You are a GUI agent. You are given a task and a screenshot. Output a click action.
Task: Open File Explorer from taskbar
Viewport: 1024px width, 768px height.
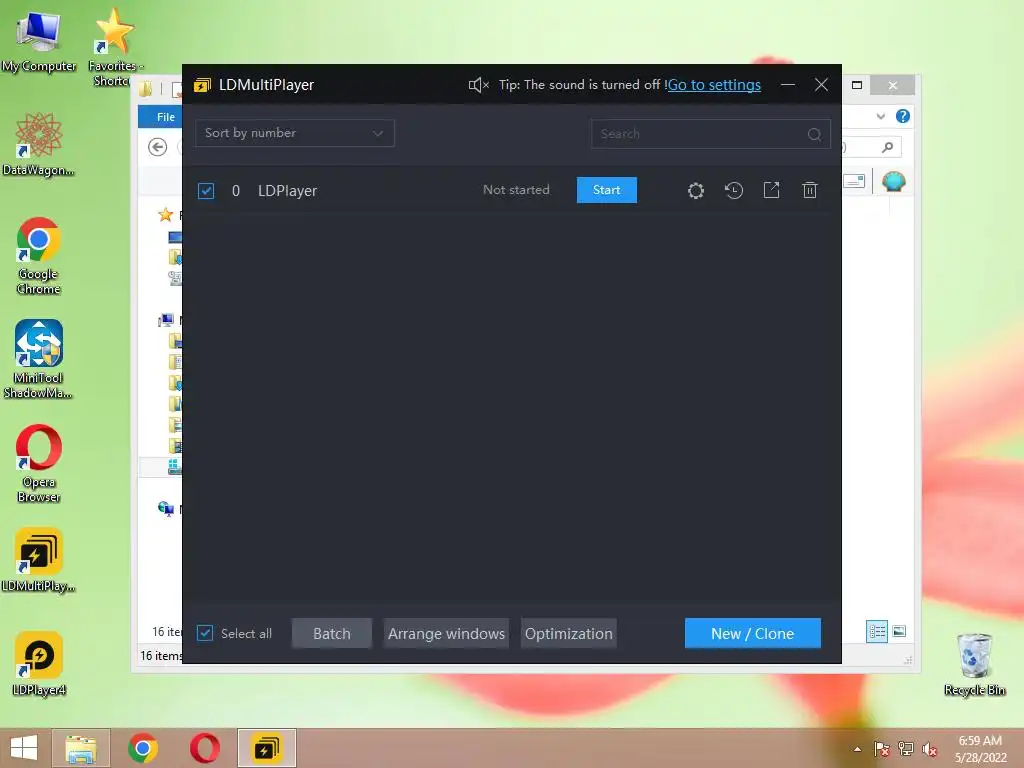point(81,748)
